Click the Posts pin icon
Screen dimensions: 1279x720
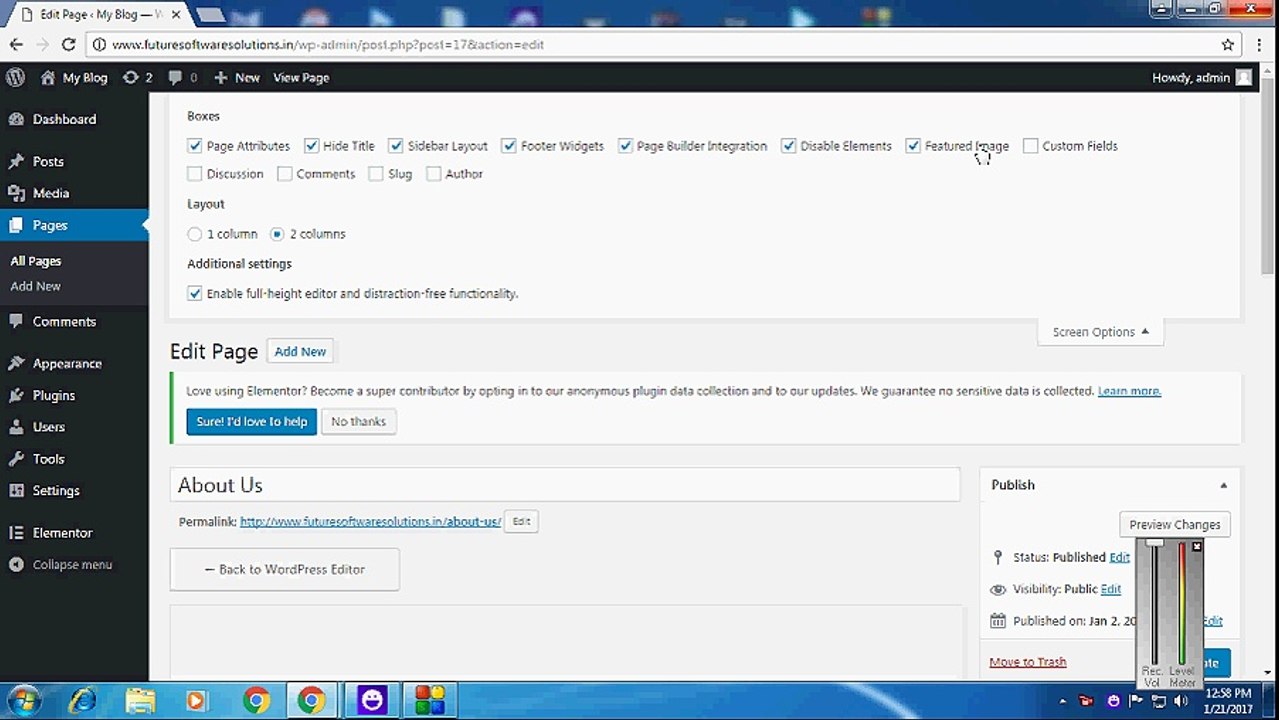[16, 161]
